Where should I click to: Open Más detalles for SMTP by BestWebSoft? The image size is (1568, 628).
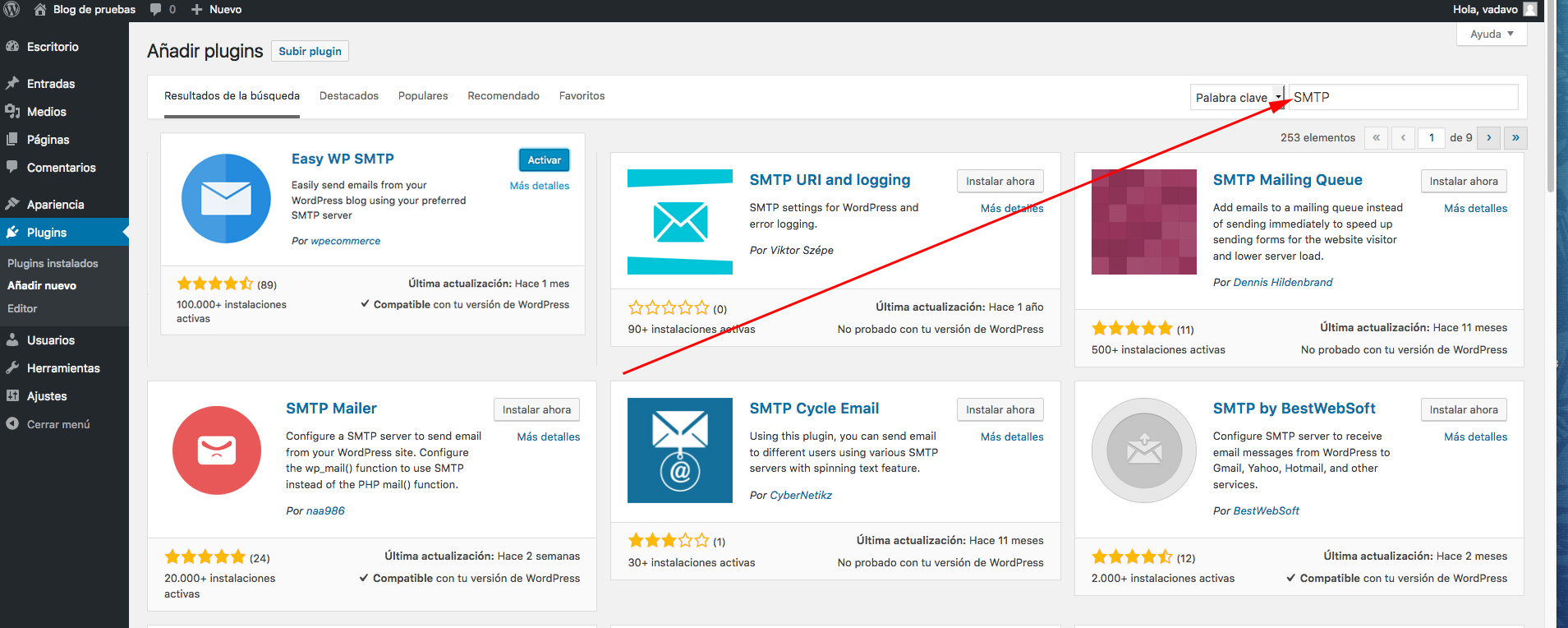pos(1476,437)
